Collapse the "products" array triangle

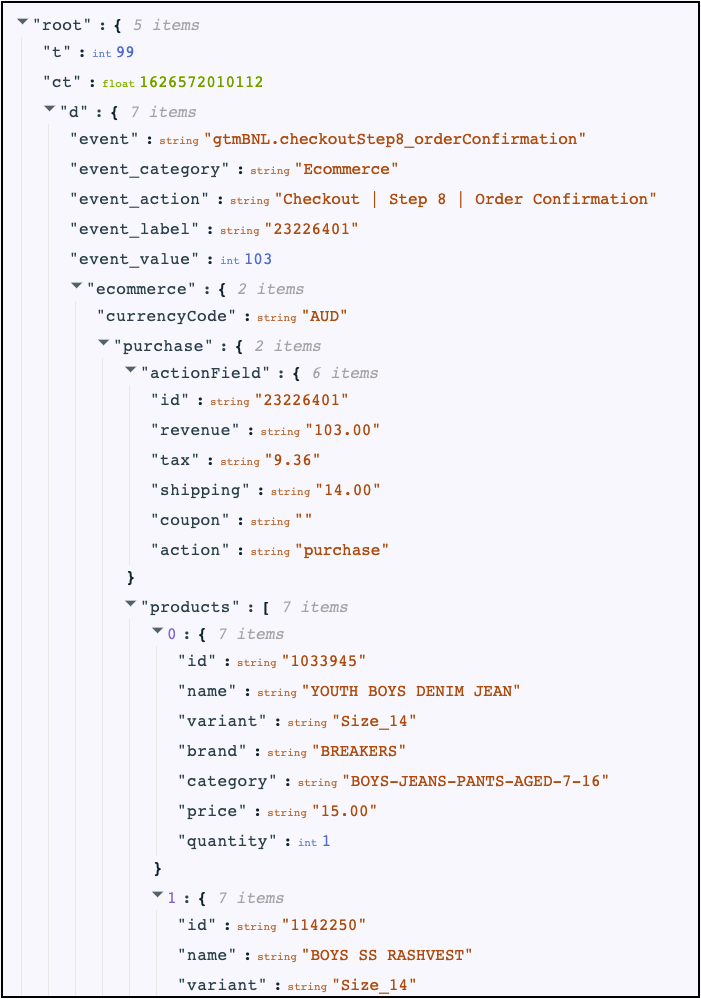click(x=131, y=603)
